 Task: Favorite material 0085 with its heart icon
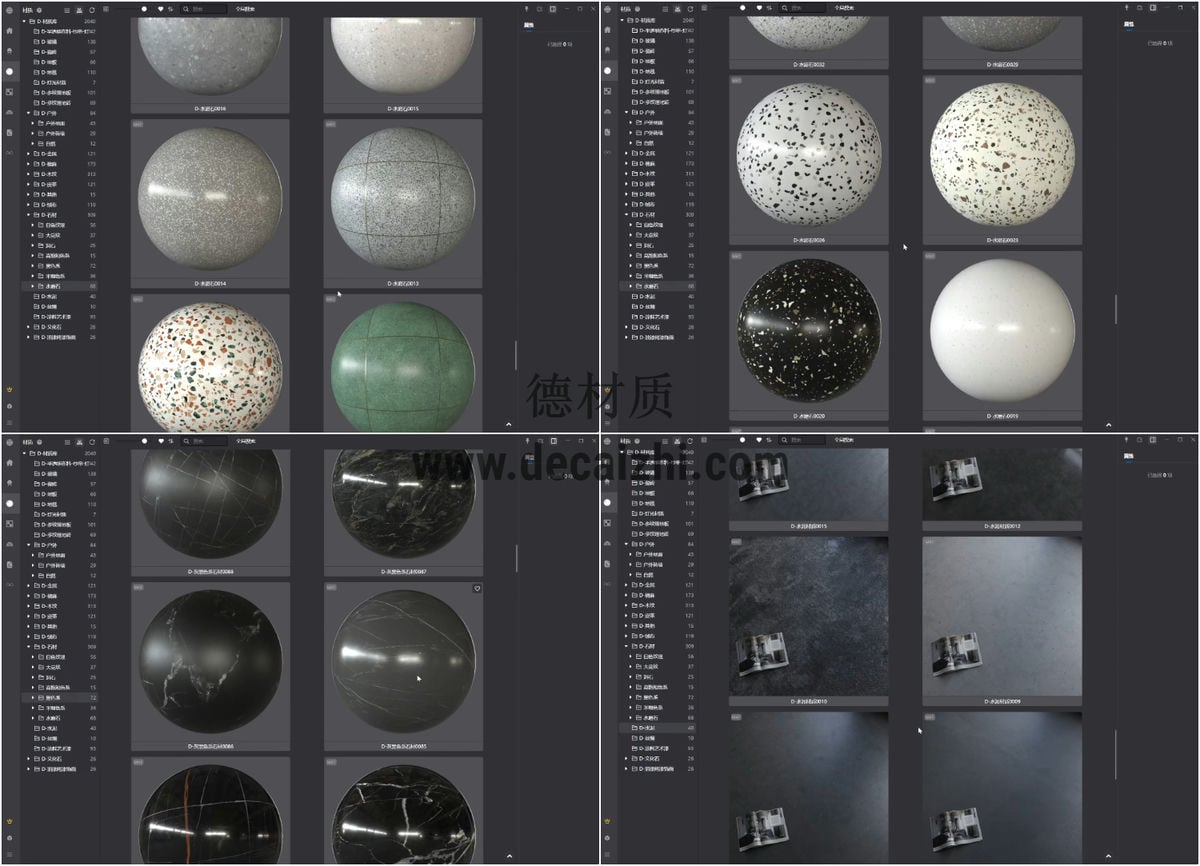point(477,589)
